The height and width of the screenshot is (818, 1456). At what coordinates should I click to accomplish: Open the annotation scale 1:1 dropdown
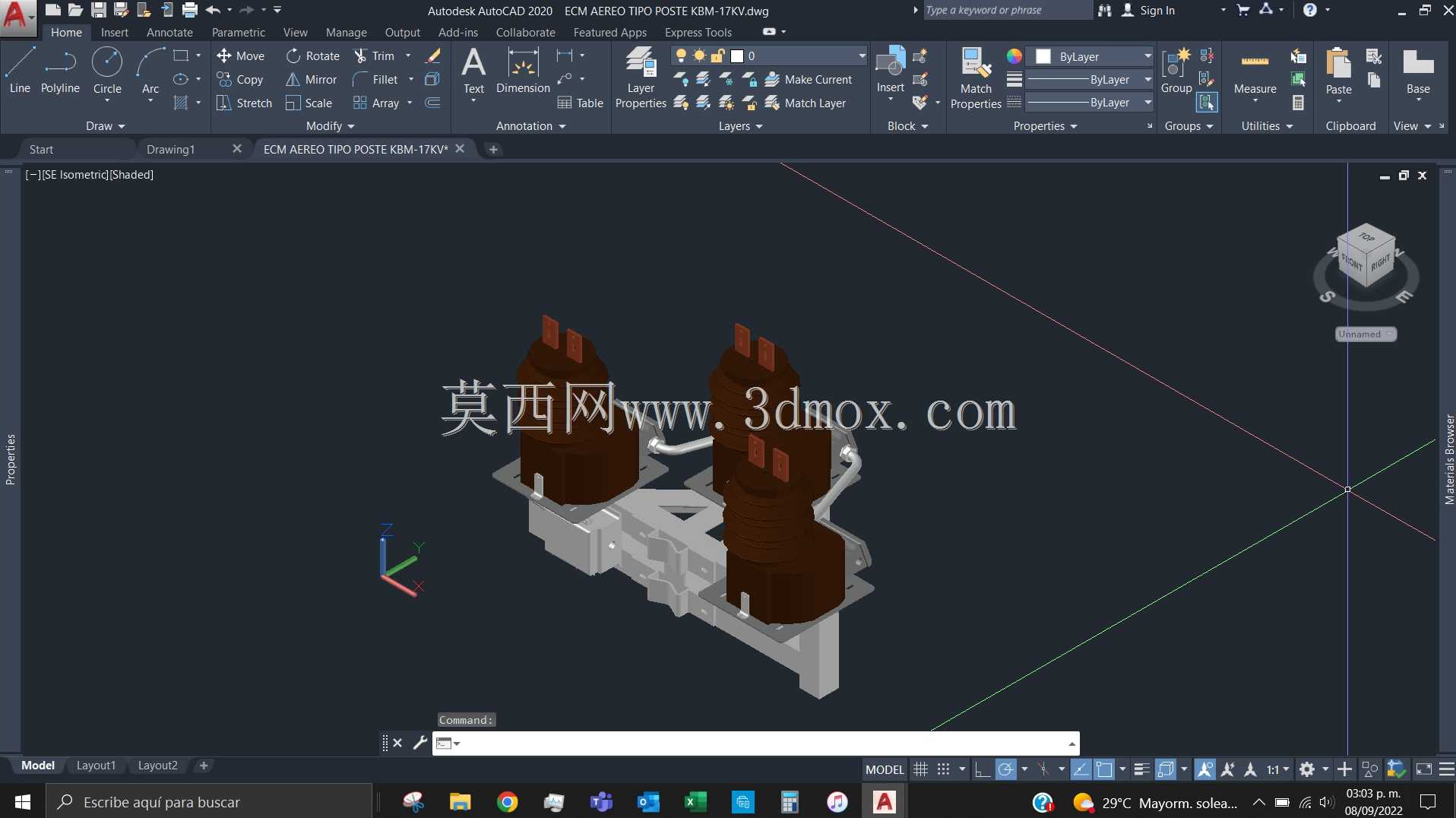pyautogui.click(x=1278, y=769)
